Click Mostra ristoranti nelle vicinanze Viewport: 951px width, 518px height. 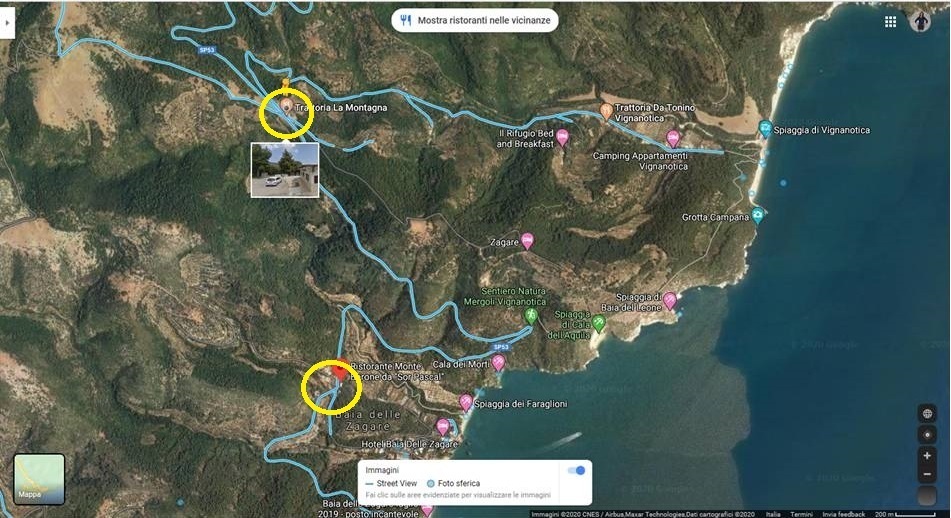coord(474,20)
